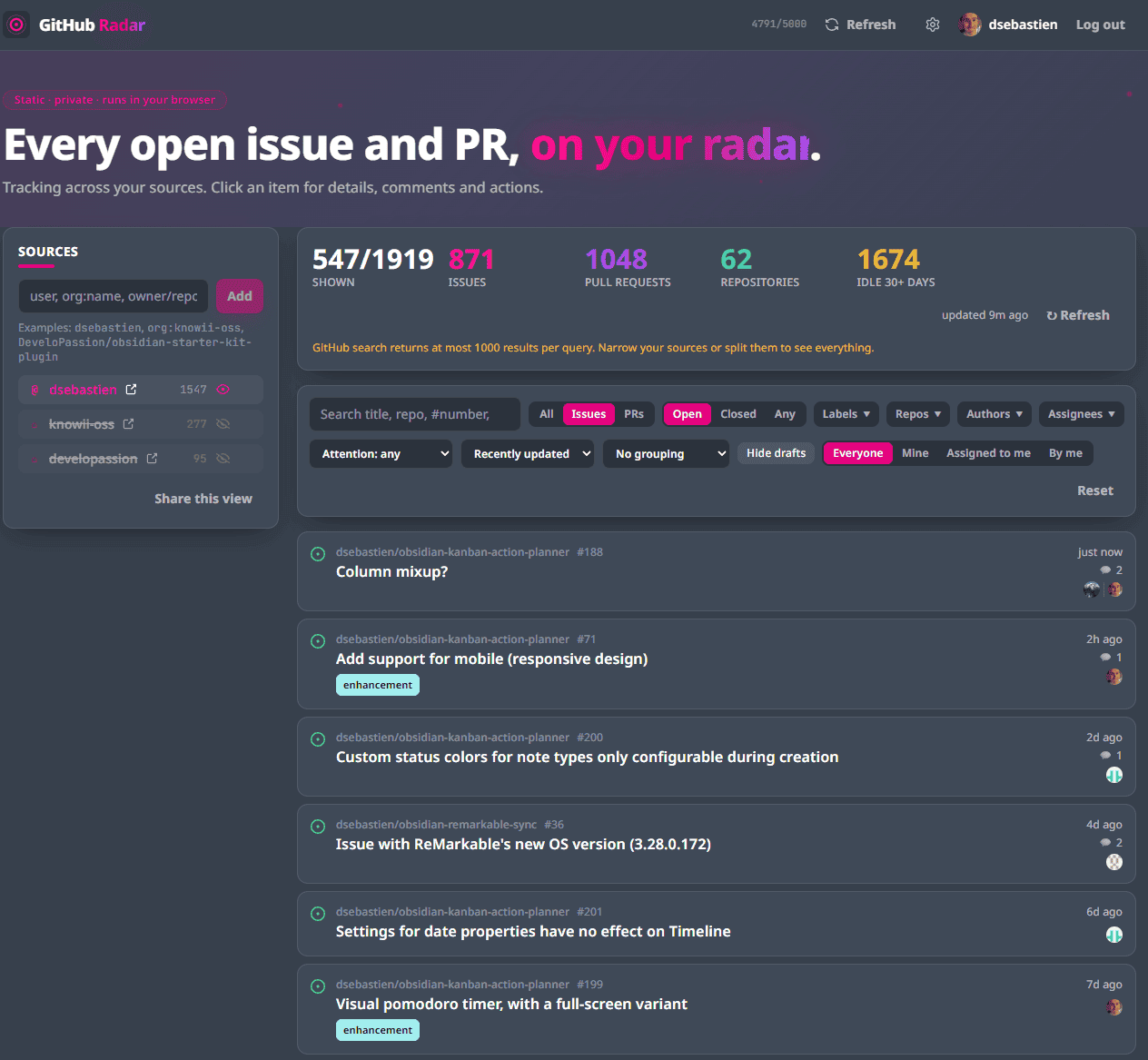Open developassion source external link icon
Screen dimensions: 1148x1060
click(x=152, y=458)
